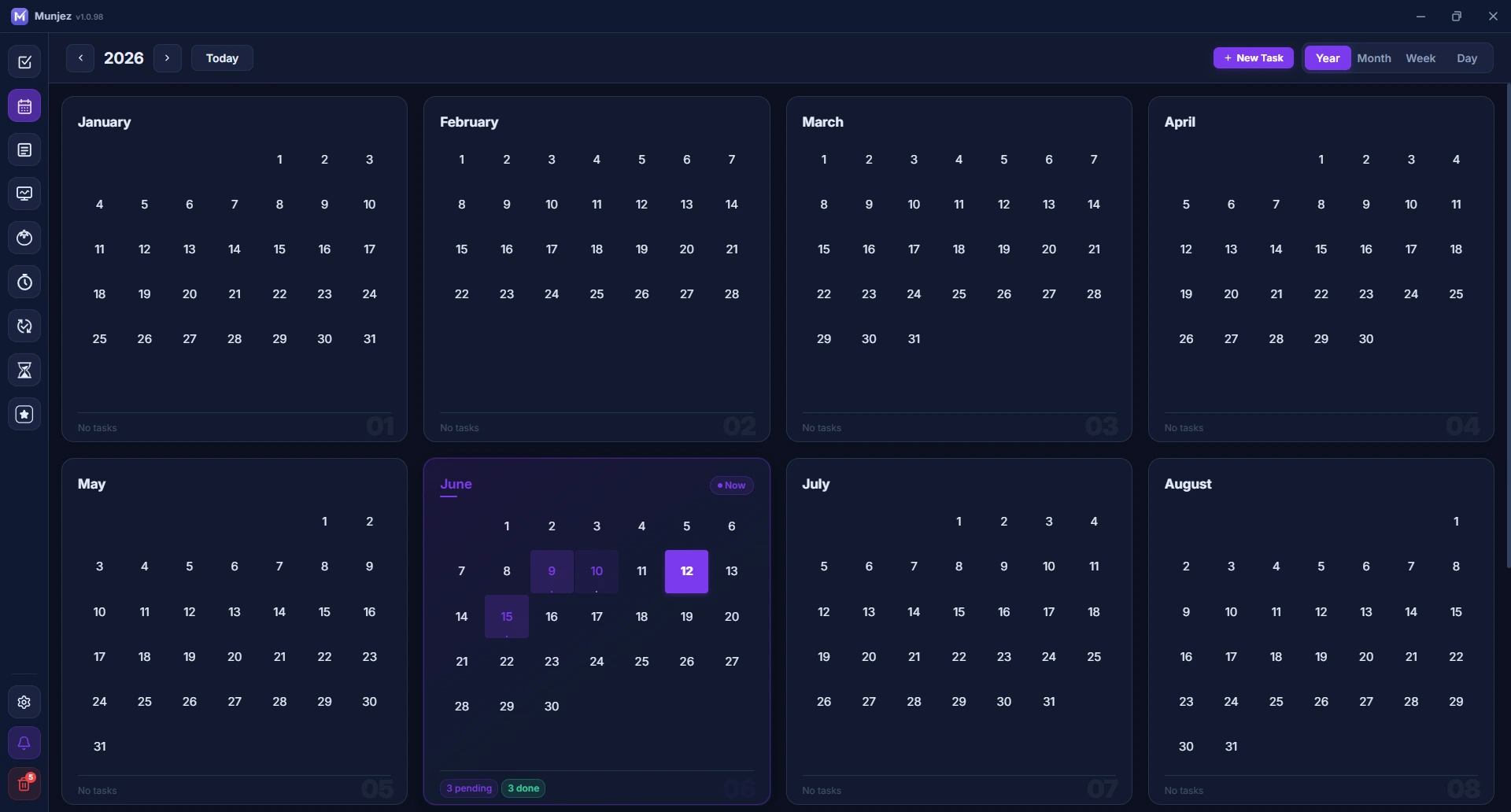Select January 1
This screenshot has width=1511, height=812.
[279, 160]
